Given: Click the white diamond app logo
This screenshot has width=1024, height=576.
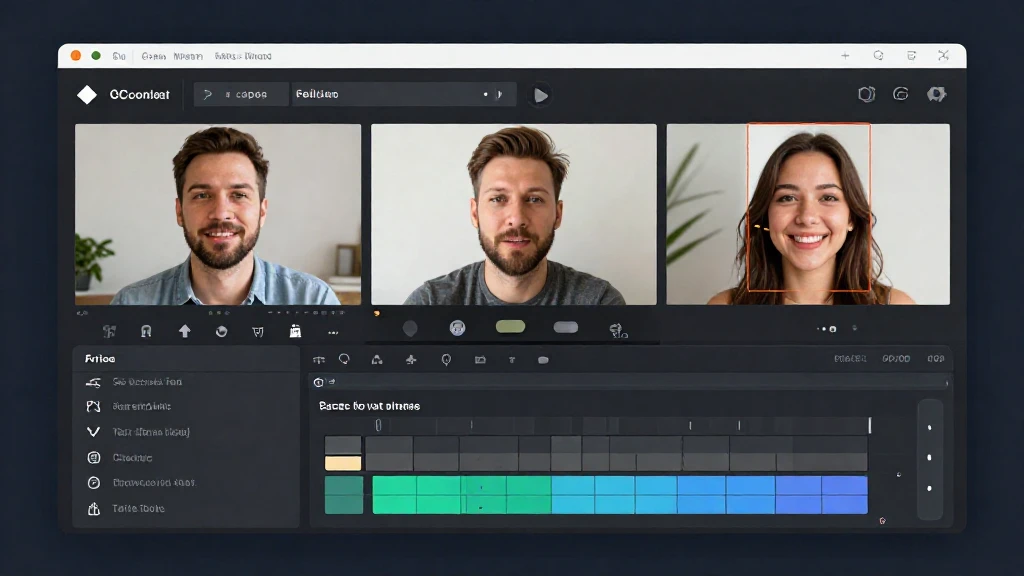Looking at the screenshot, I should coord(87,94).
